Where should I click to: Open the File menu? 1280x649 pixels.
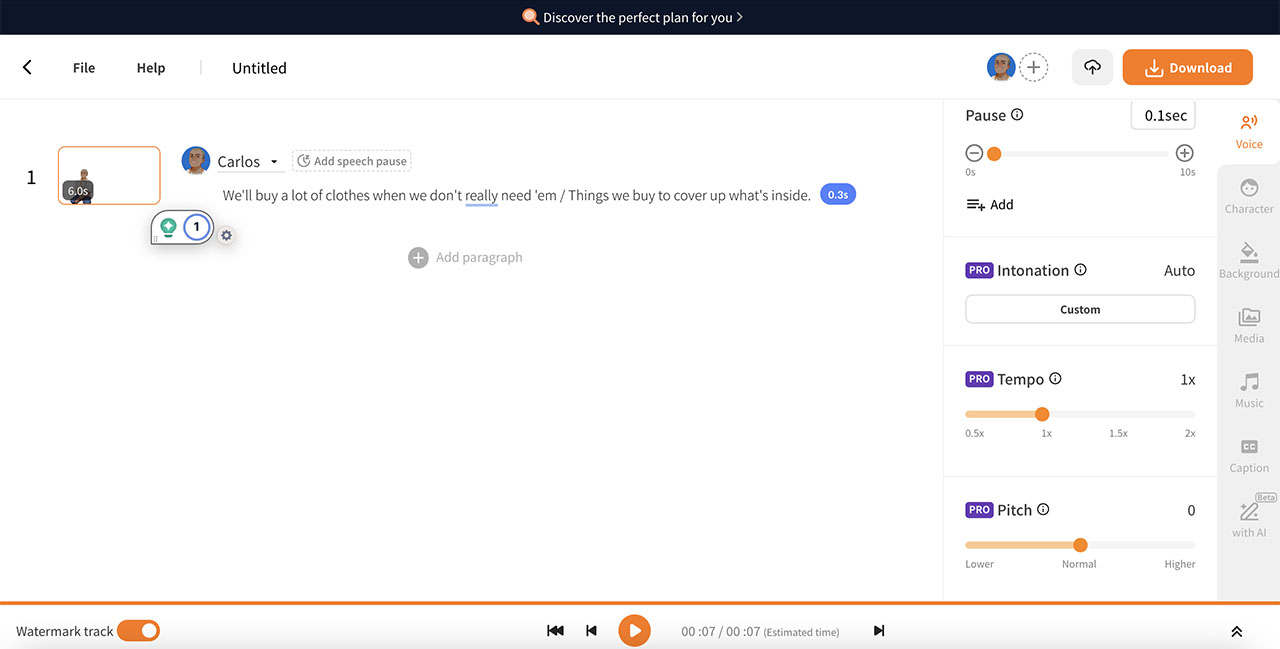[84, 68]
